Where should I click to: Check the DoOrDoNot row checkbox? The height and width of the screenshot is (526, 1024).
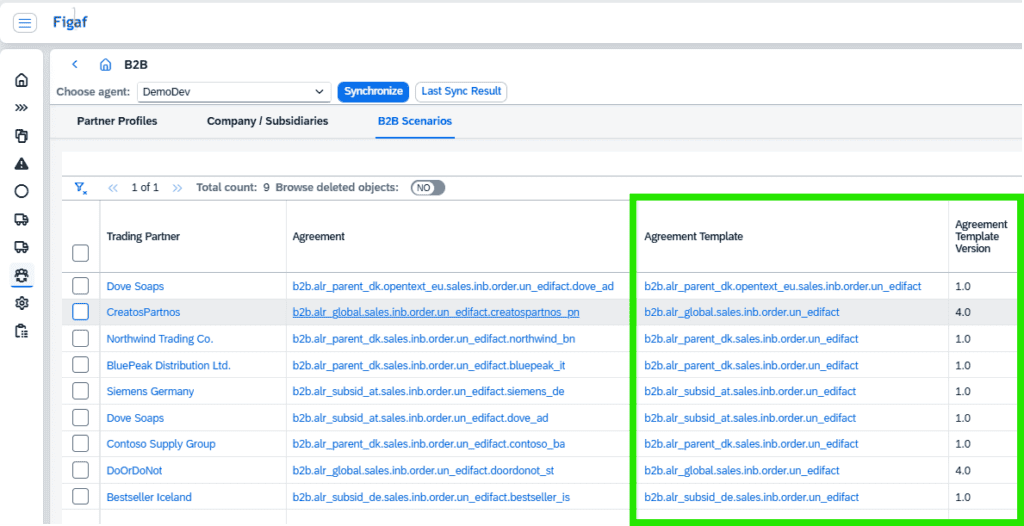point(80,470)
